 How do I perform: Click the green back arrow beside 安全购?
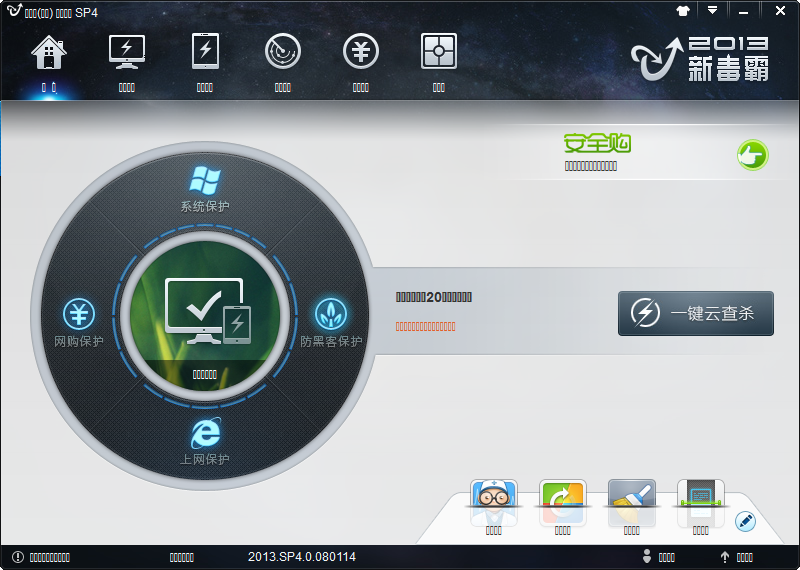(752, 155)
